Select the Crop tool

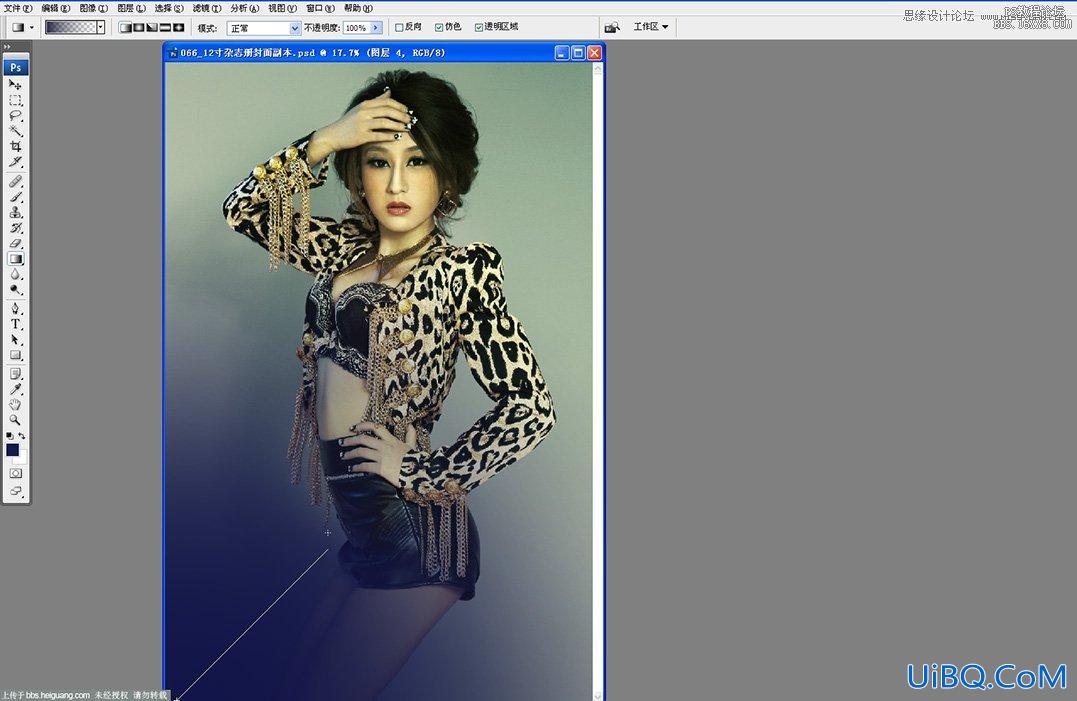pos(15,146)
